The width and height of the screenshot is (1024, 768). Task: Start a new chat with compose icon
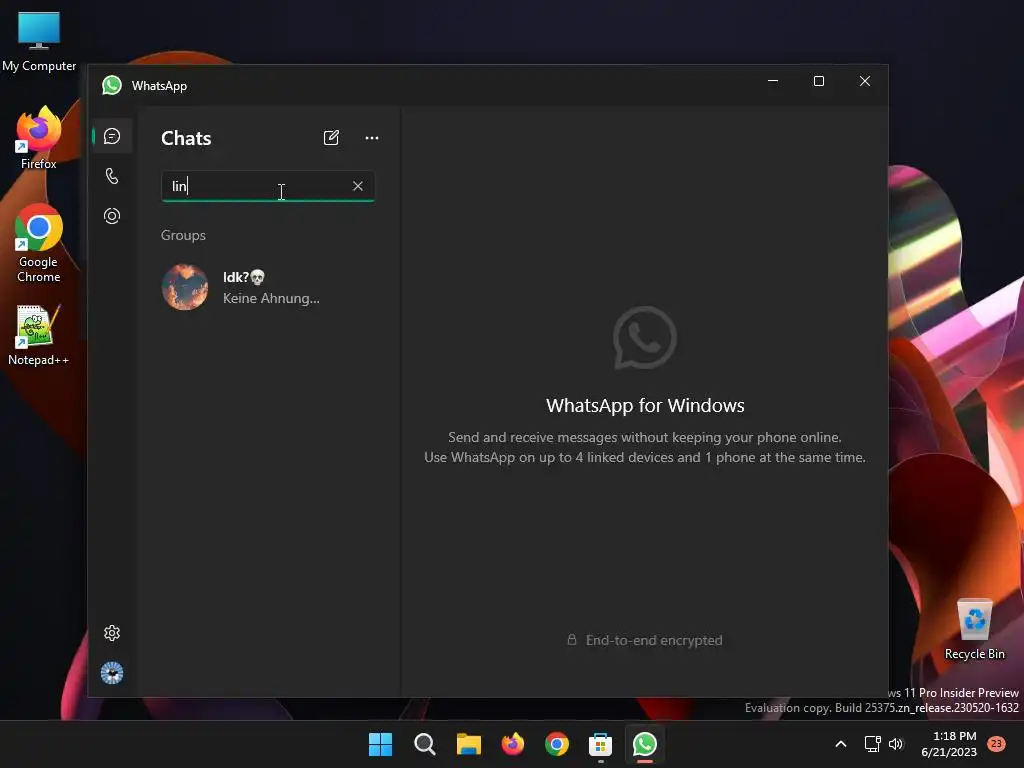(331, 138)
